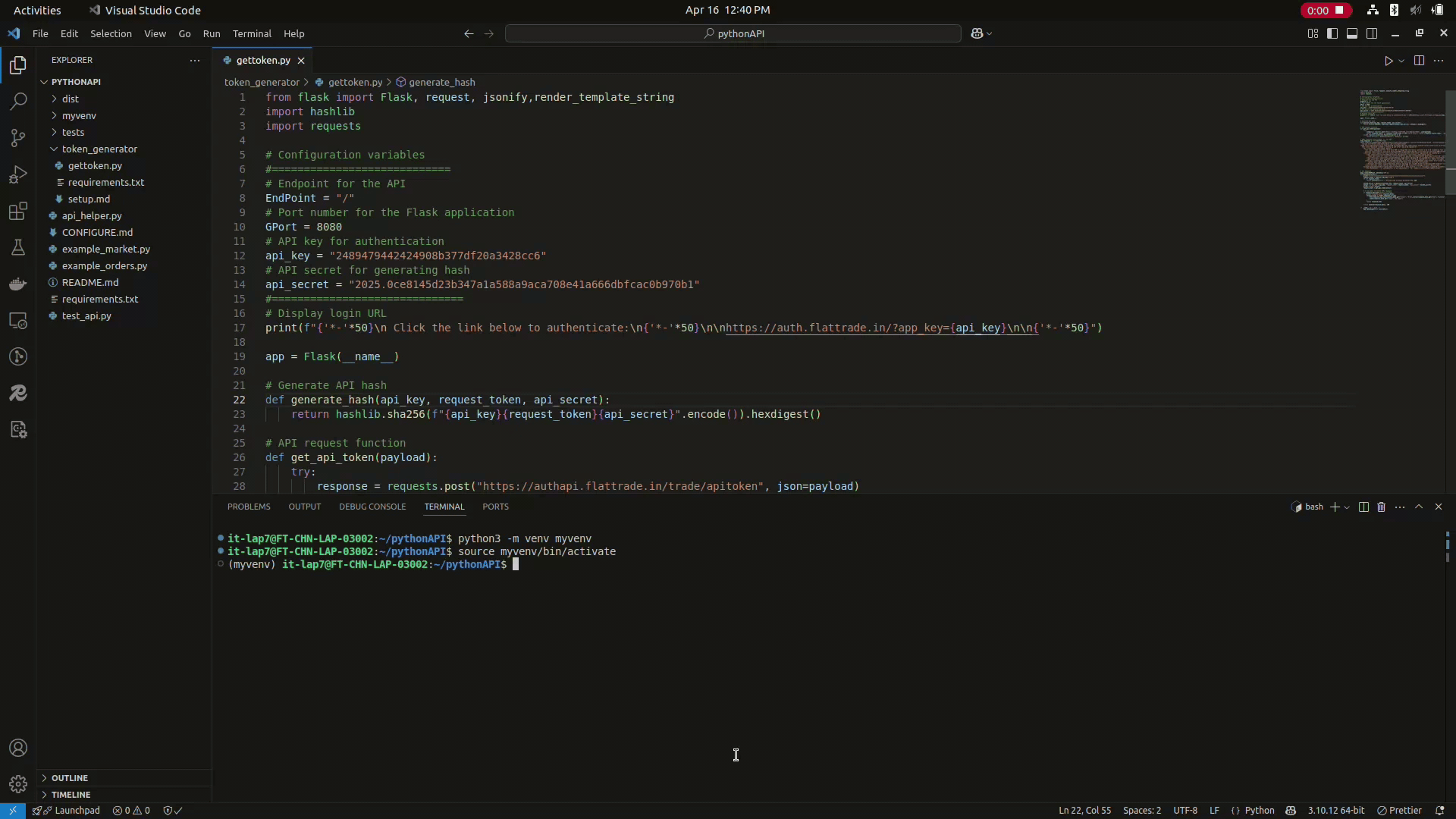Open the new terminal launch profile dropdown
Viewport: 1456px width, 819px height.
[x=1347, y=507]
